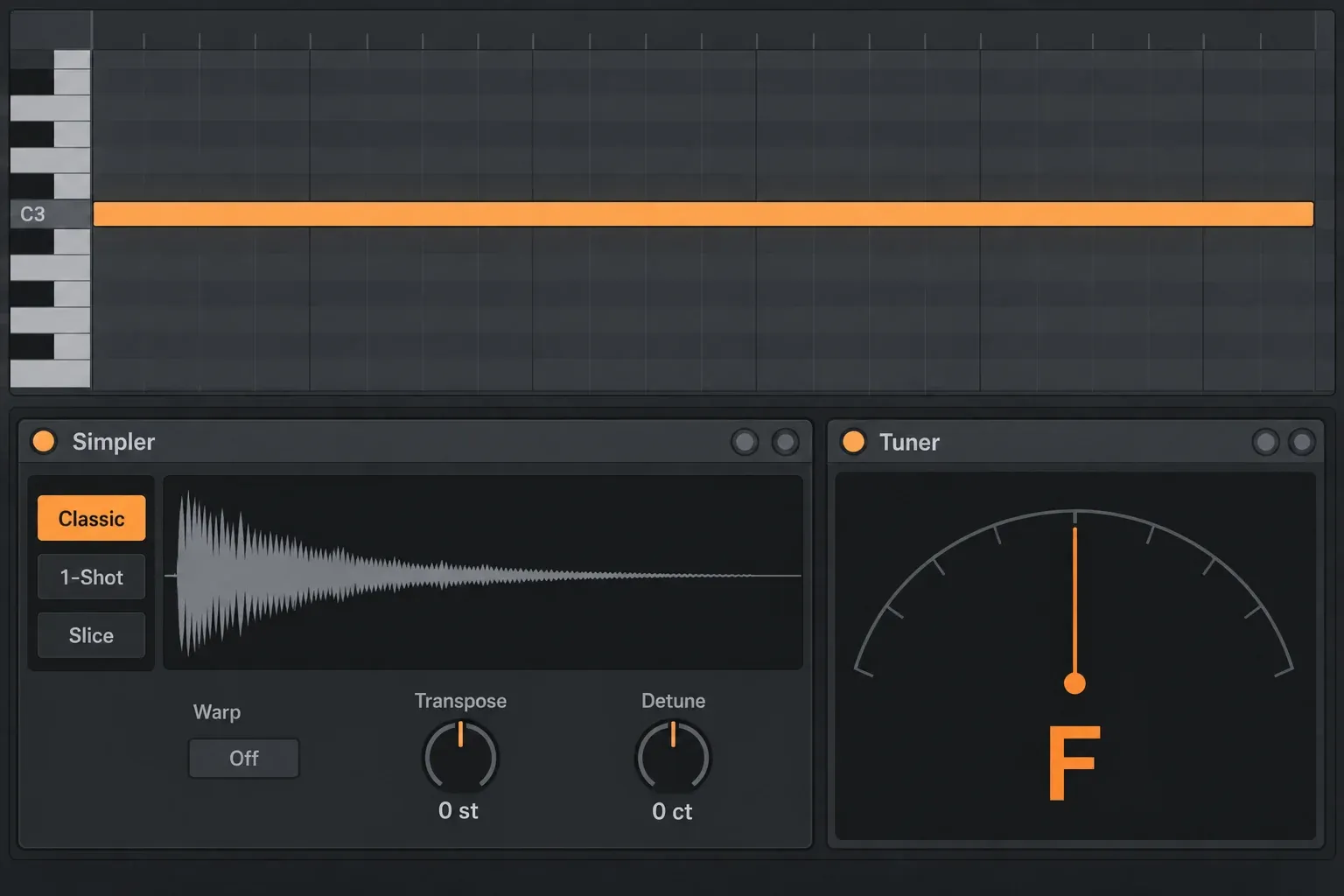The width and height of the screenshot is (1344, 896).
Task: Select Classic playback mode
Action: pos(91,518)
